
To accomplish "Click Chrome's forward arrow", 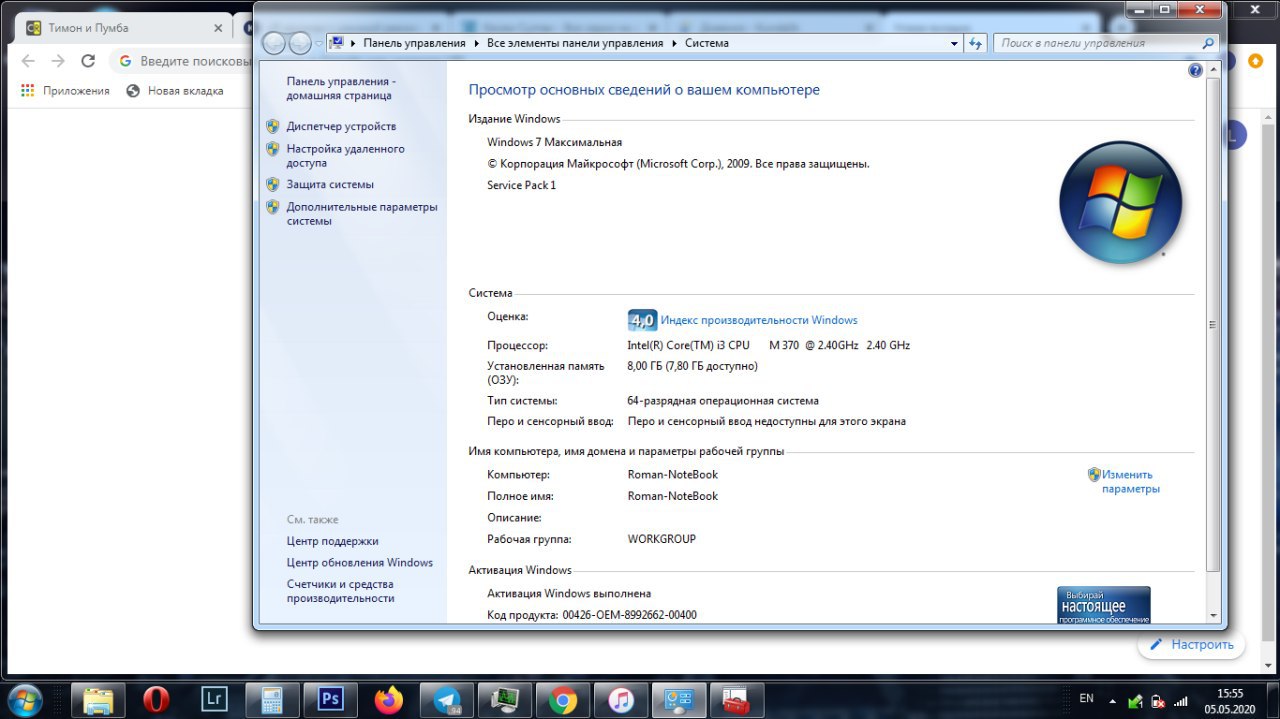I will click(x=58, y=61).
